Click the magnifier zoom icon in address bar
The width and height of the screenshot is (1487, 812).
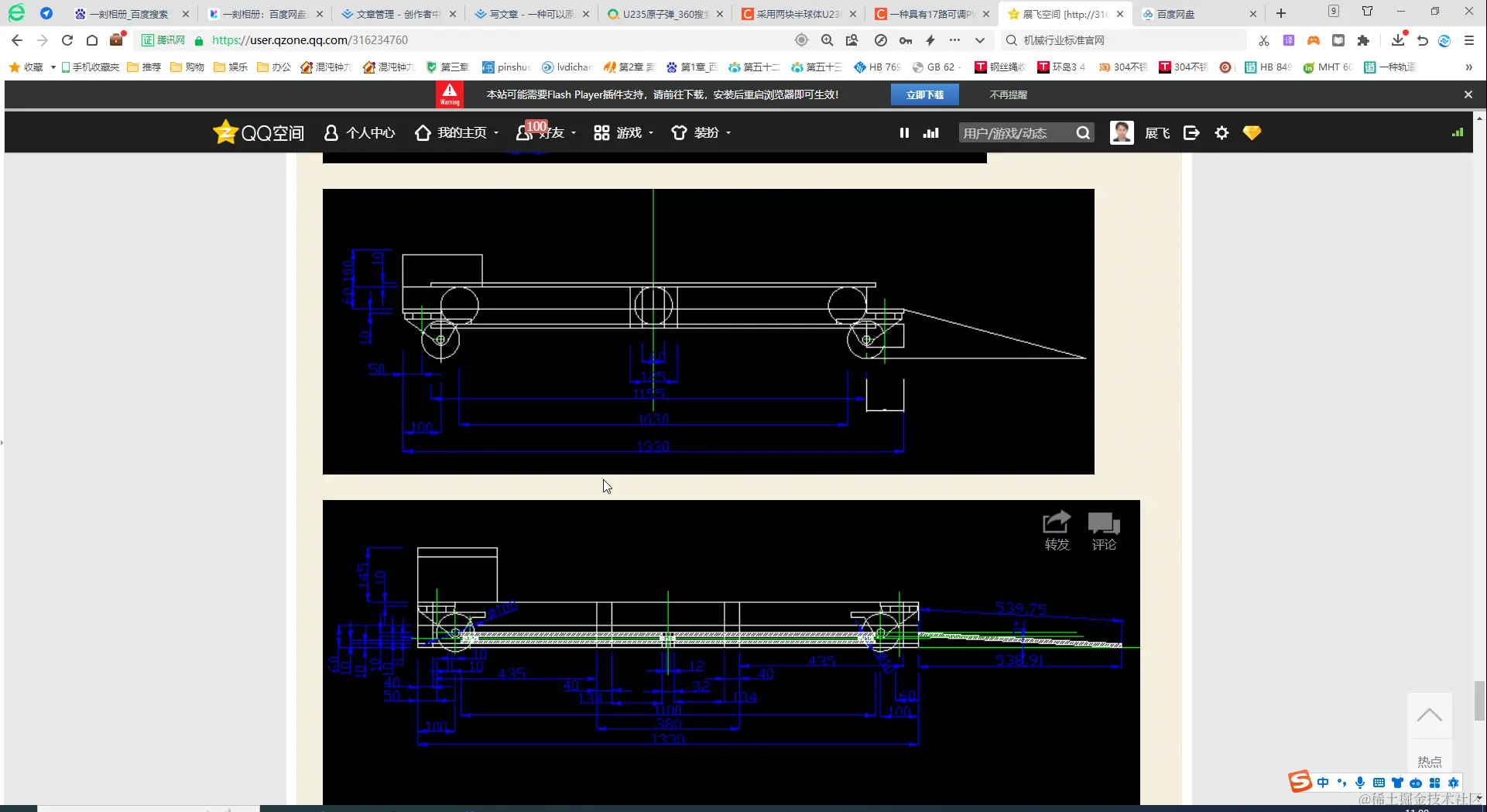(827, 40)
